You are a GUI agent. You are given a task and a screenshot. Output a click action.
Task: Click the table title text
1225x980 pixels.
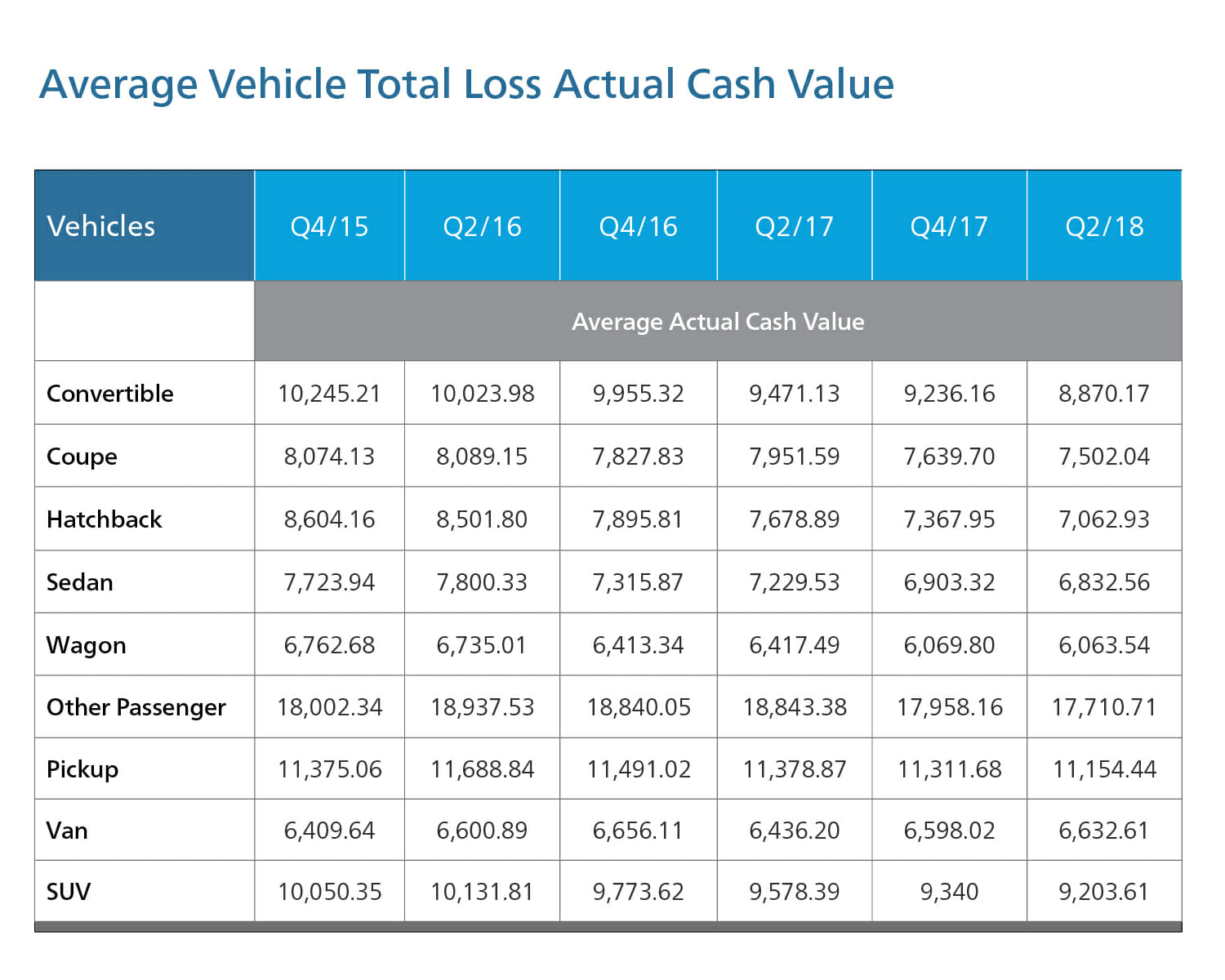465,84
